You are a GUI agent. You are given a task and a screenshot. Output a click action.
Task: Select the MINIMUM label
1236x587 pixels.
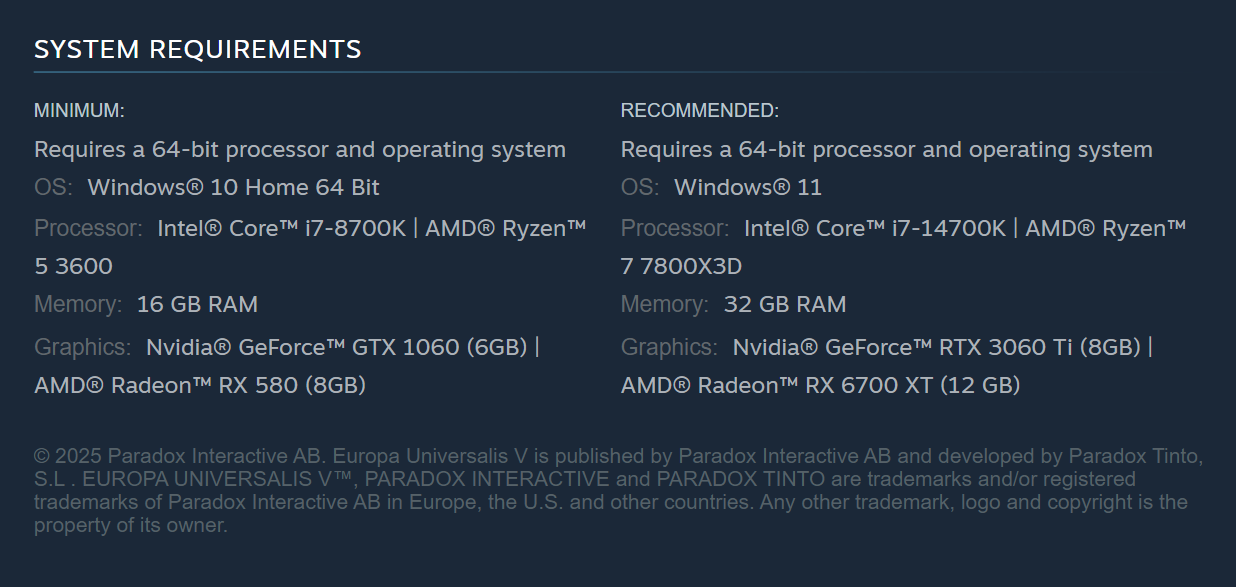click(x=80, y=111)
